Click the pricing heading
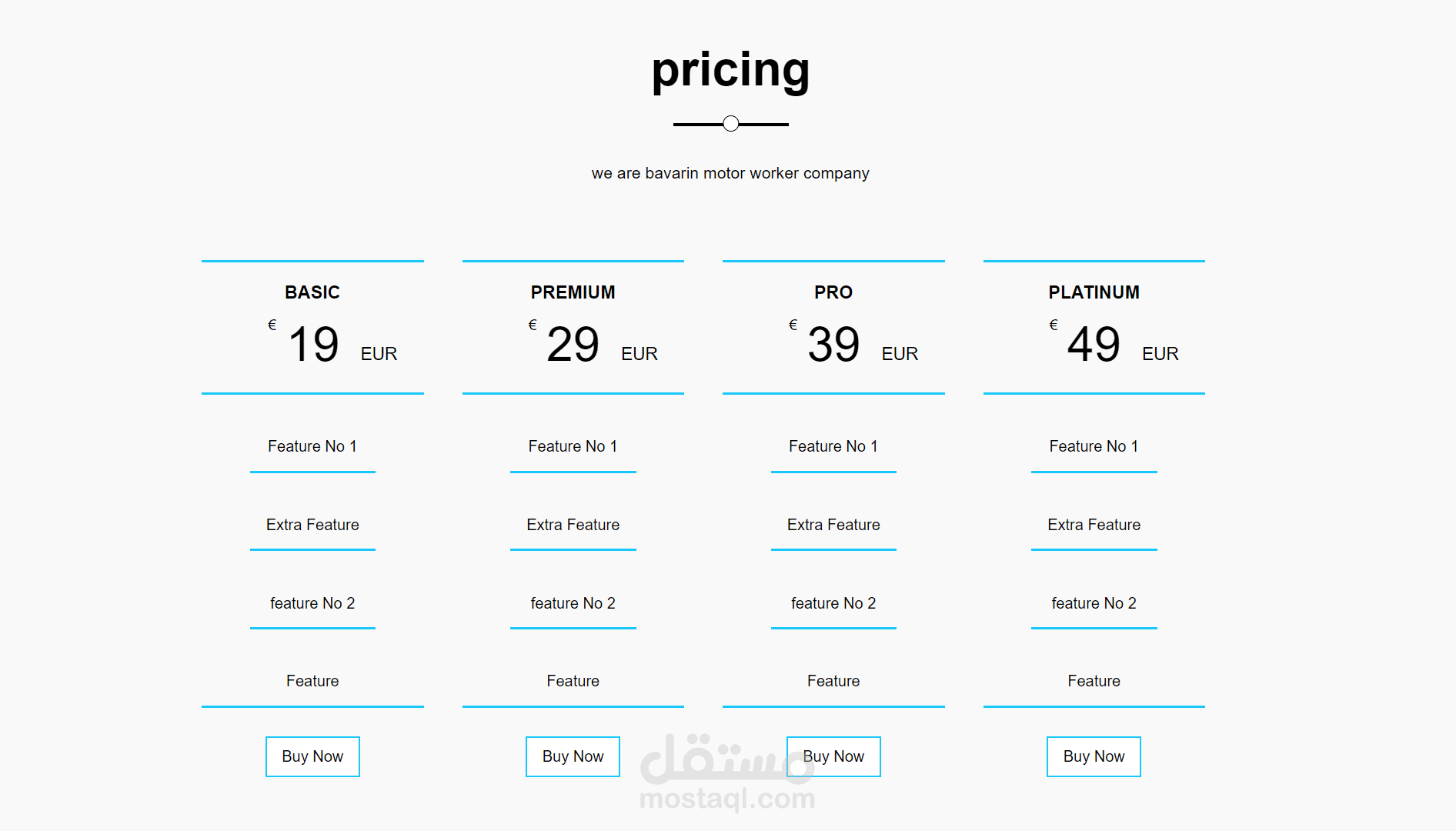The image size is (1456, 831). click(730, 70)
